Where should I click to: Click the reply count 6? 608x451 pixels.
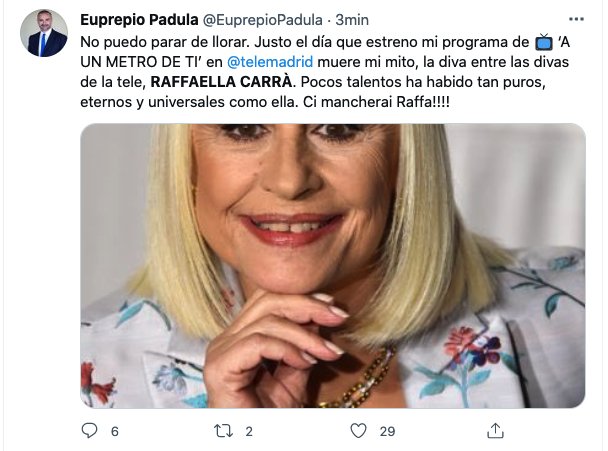tap(115, 431)
